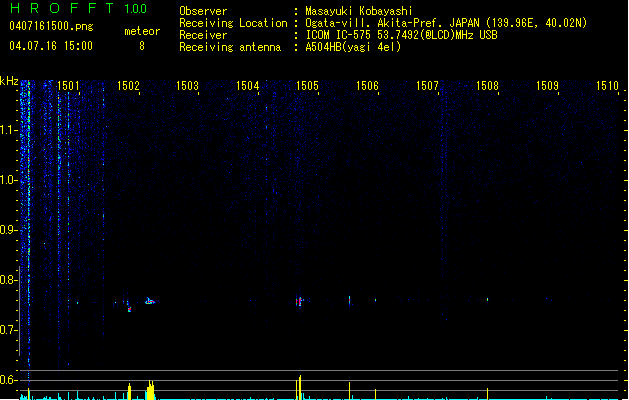The image size is (629, 400).
Task: Click the yellow power spike near 1502:20
Action: (x=150, y=390)
